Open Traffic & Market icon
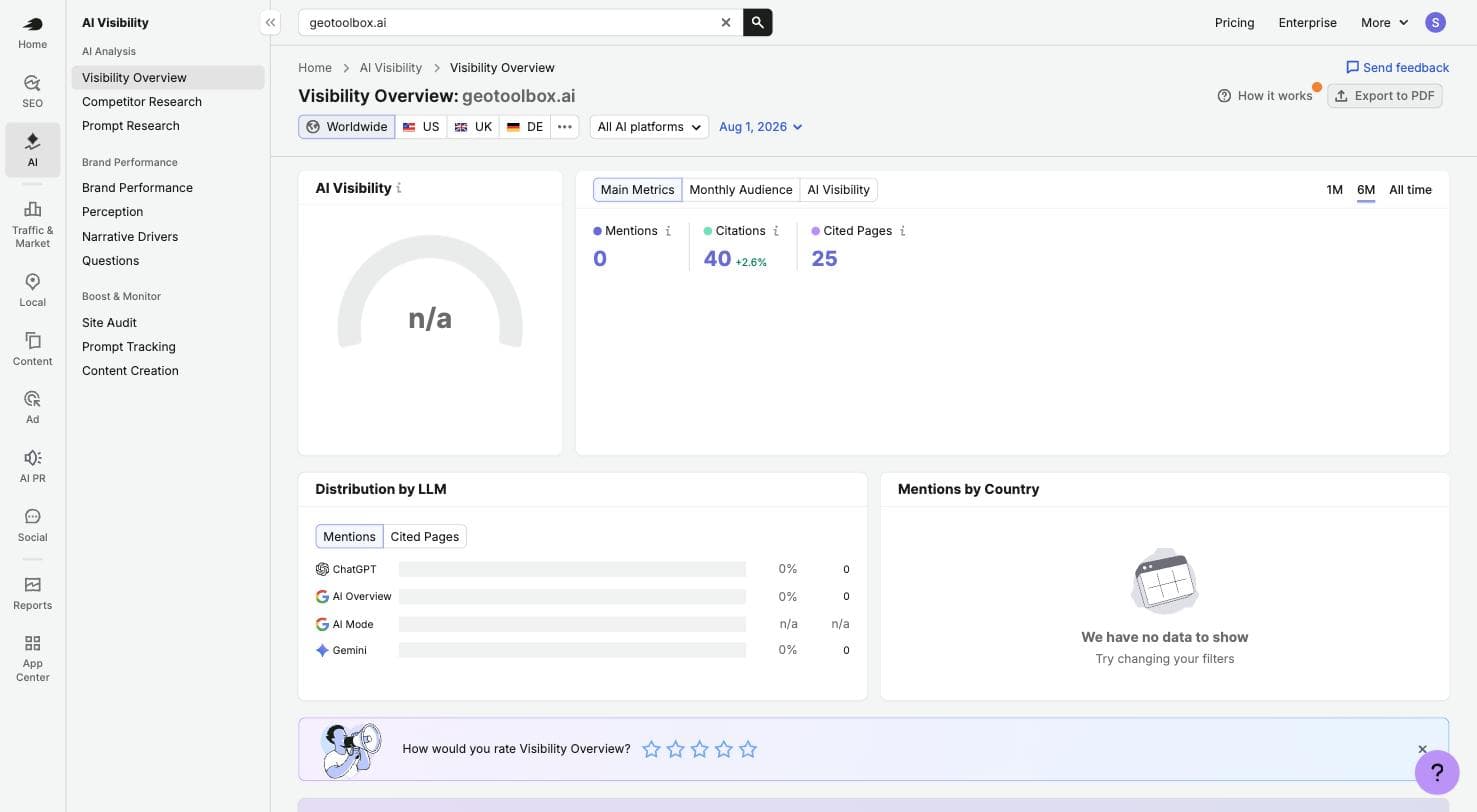 click(32, 209)
